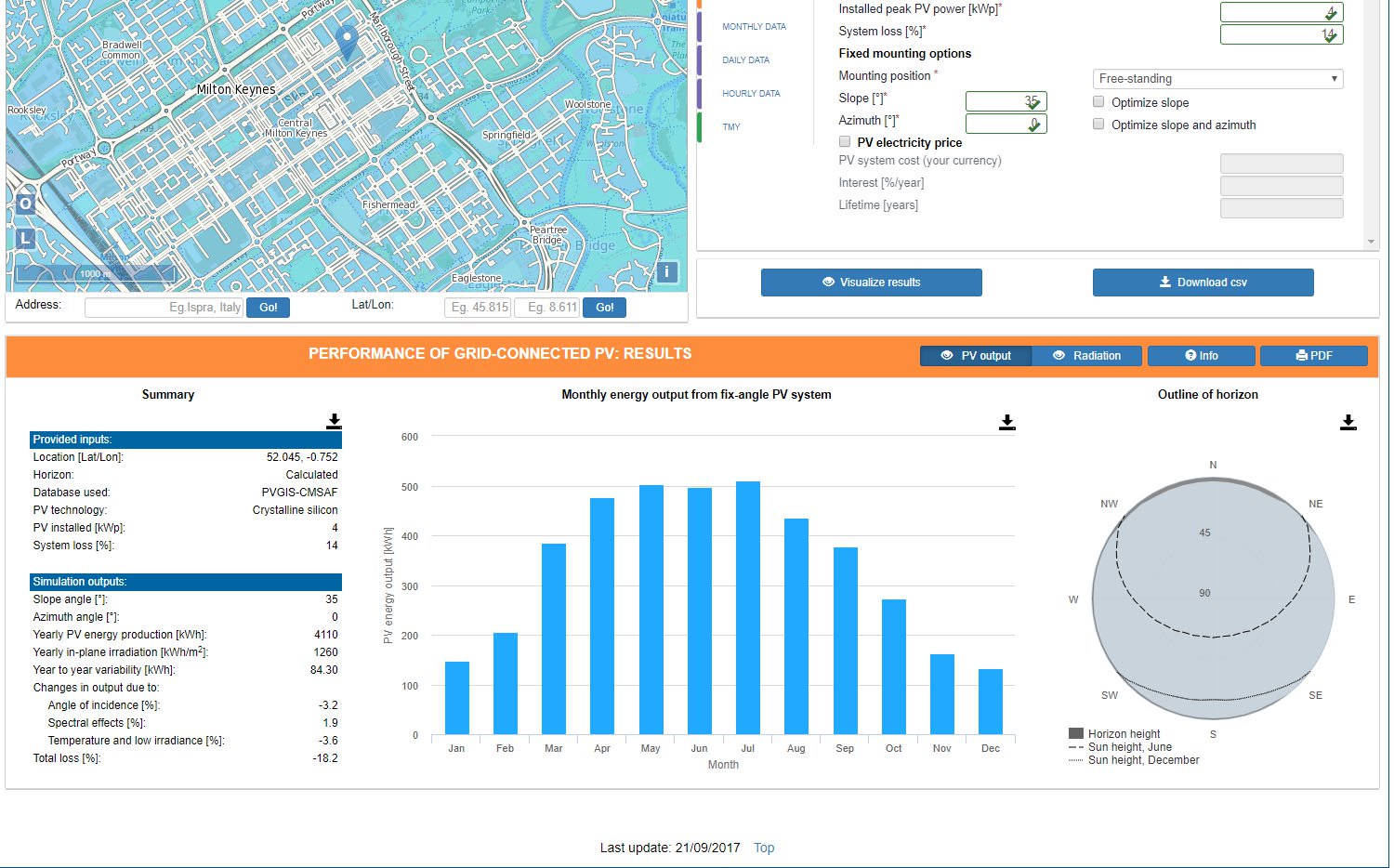Click the Address input field
The image size is (1394, 868).
(164, 308)
